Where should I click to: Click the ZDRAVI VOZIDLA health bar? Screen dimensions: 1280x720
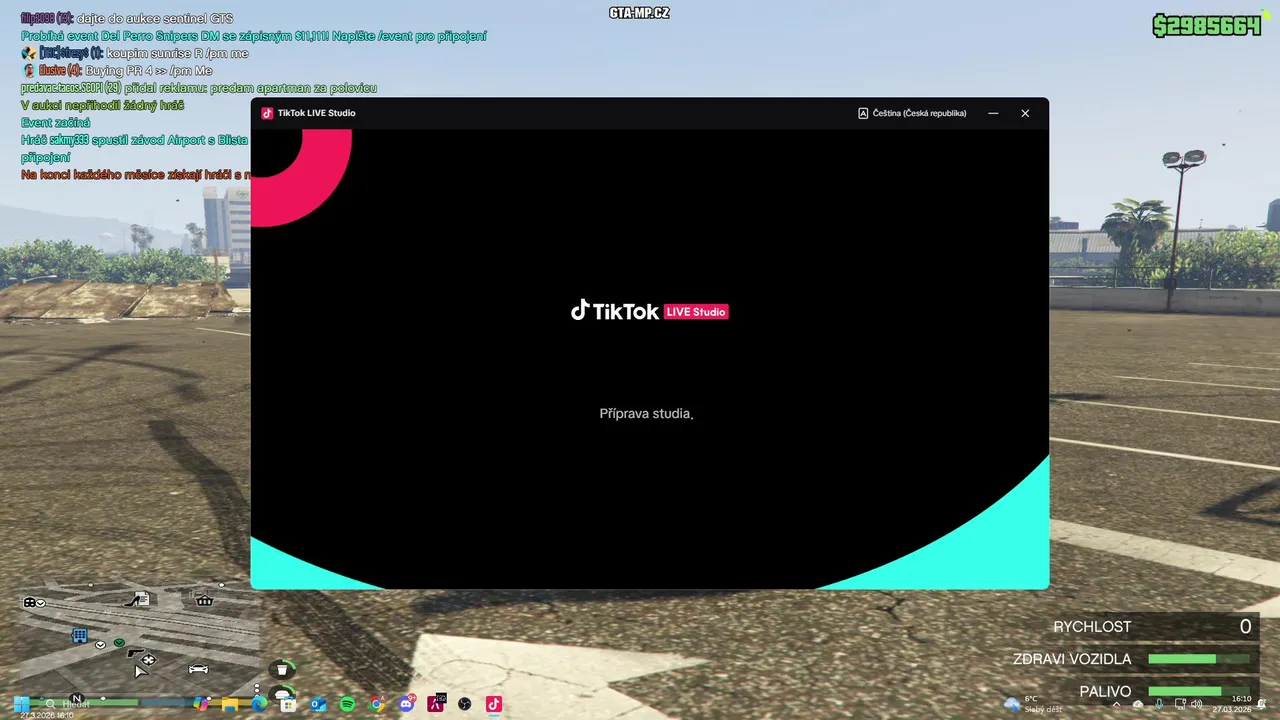pyautogui.click(x=1198, y=659)
